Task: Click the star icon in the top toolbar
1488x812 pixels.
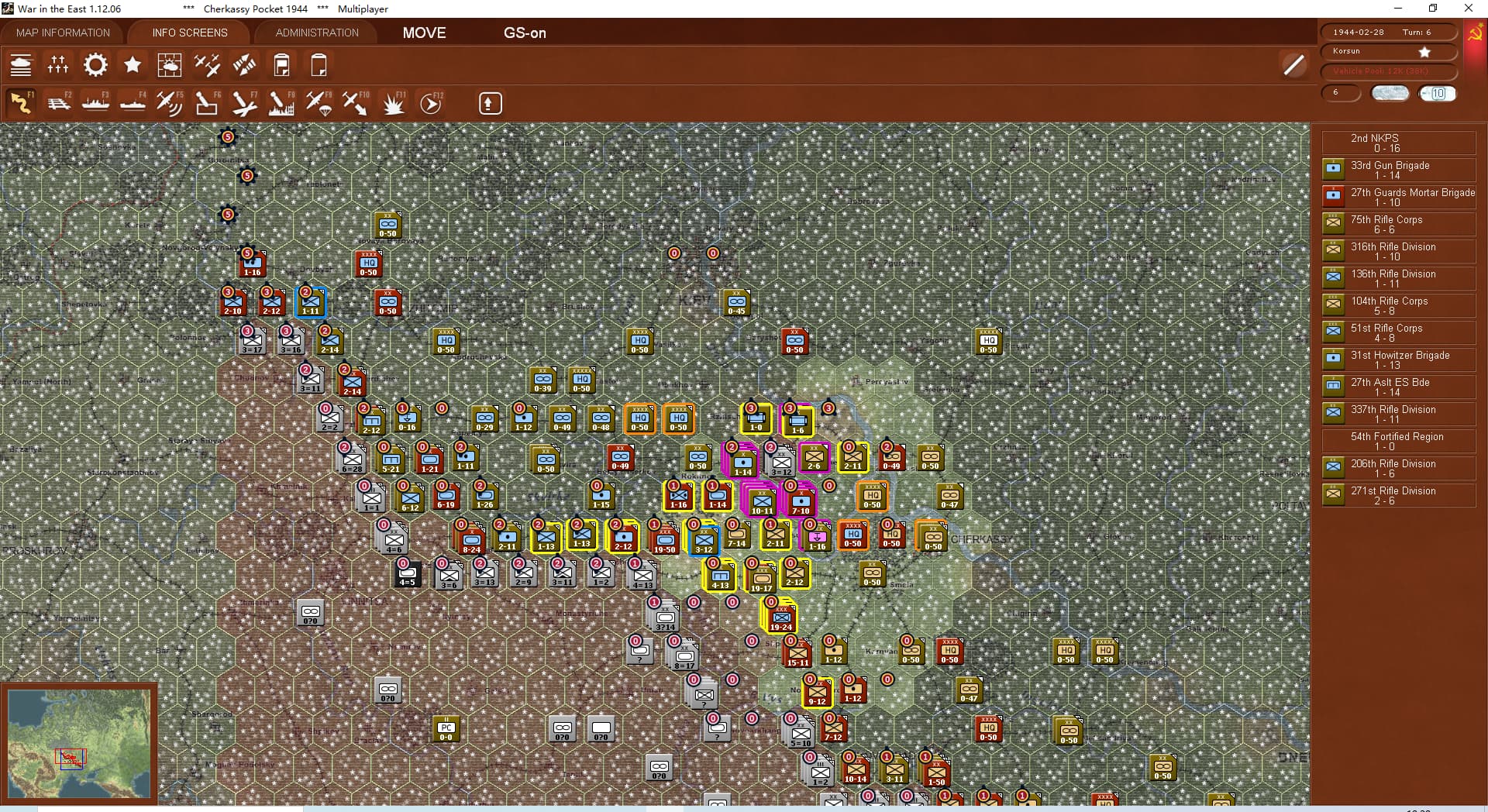Action: click(x=133, y=65)
